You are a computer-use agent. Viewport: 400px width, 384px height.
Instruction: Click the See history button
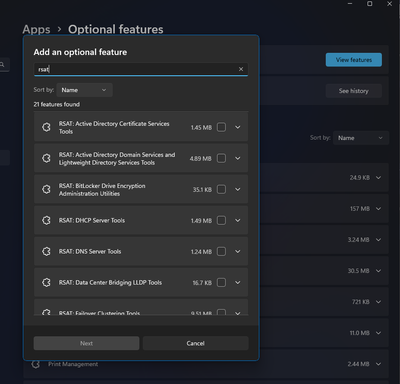pos(354,91)
